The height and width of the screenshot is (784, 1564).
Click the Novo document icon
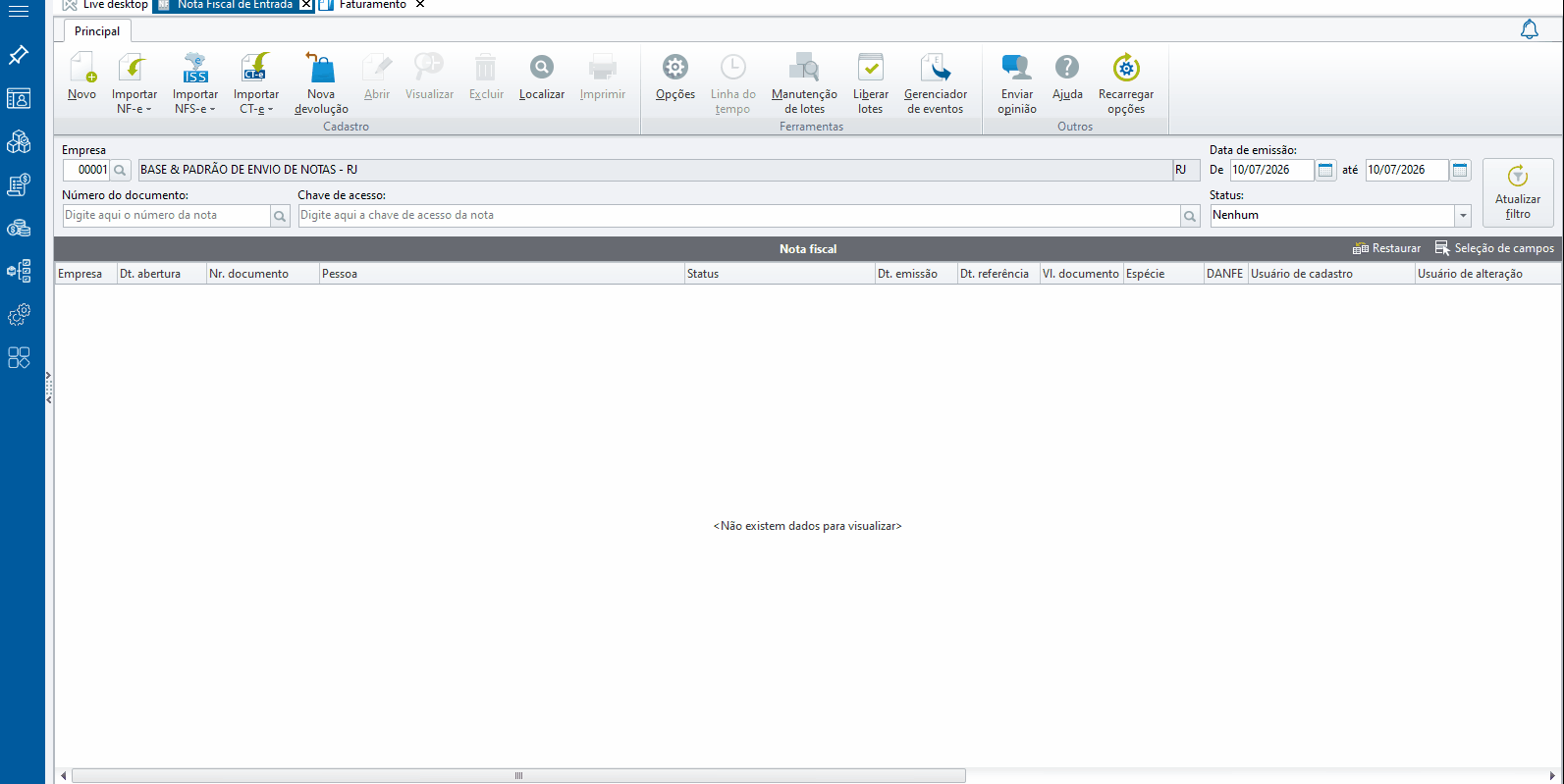(x=82, y=68)
